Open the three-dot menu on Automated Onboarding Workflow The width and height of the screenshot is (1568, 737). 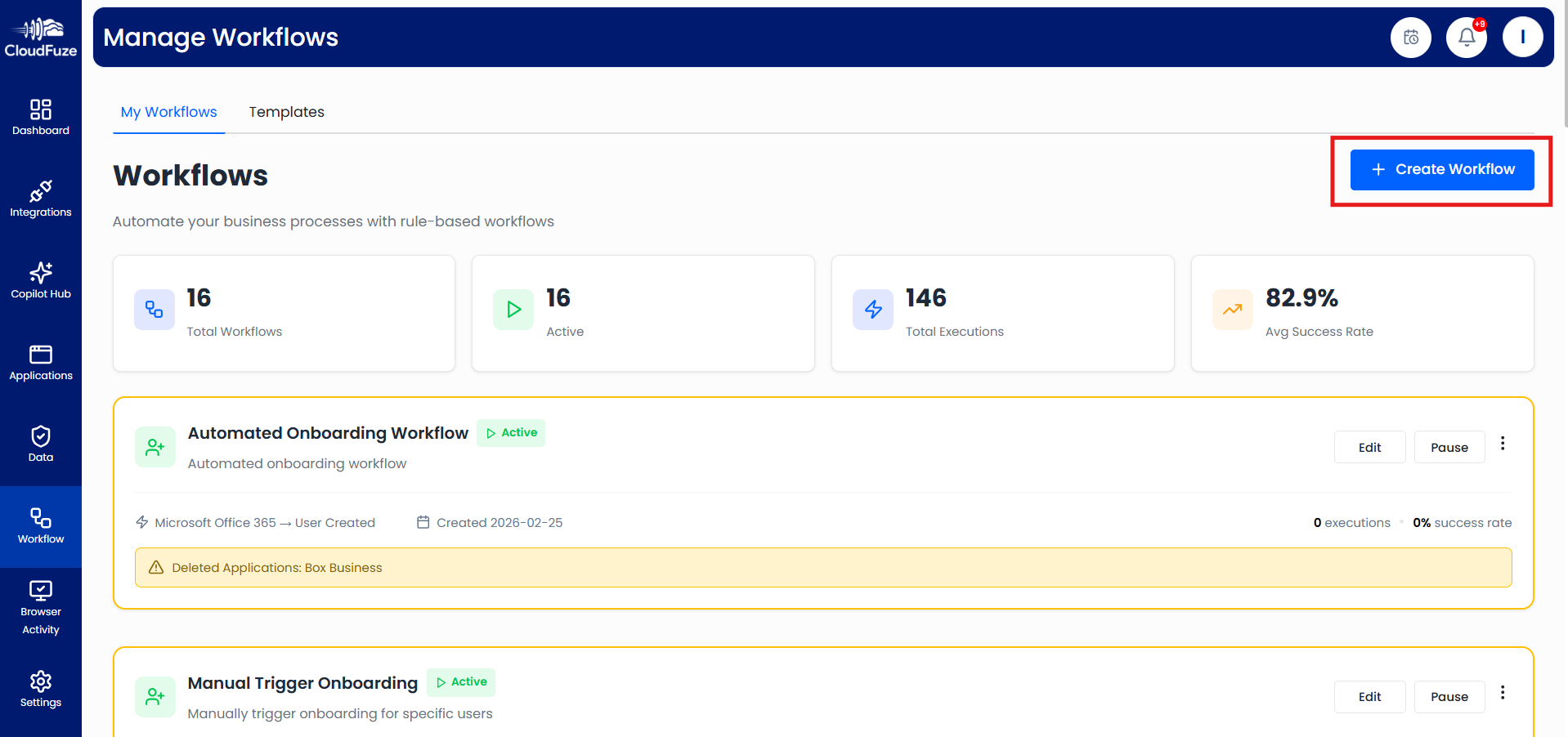click(x=1502, y=444)
